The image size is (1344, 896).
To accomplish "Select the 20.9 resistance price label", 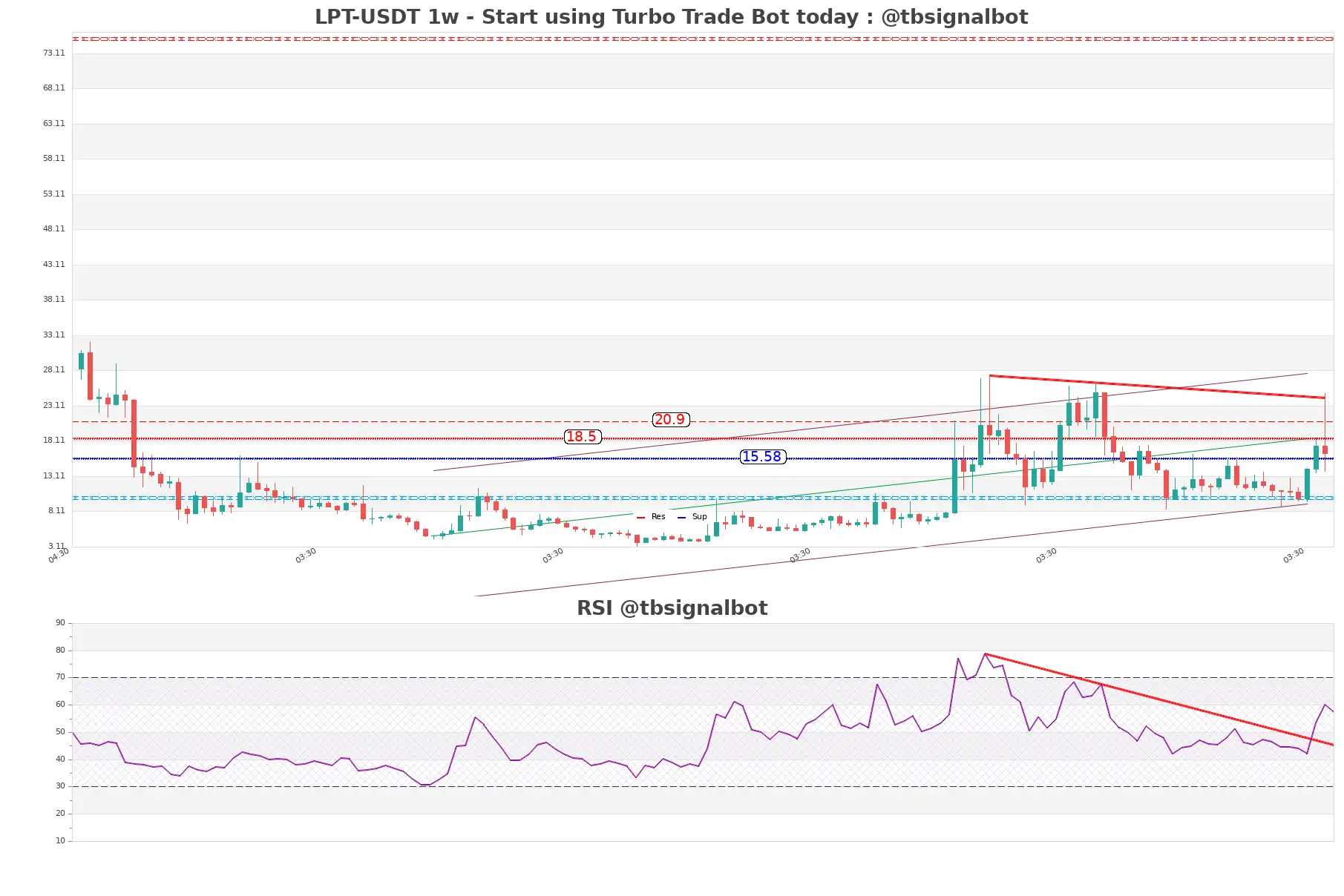I will pyautogui.click(x=670, y=420).
